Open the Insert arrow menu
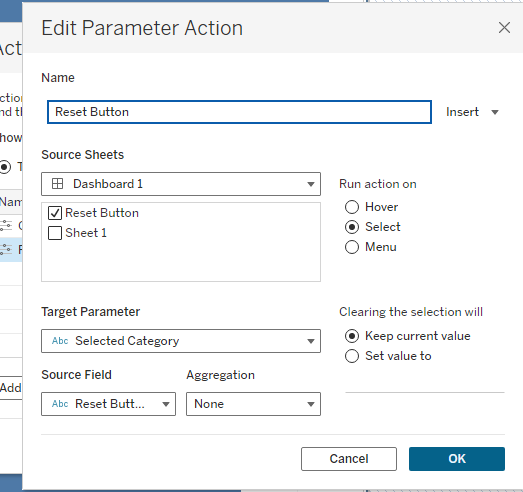 pyautogui.click(x=495, y=112)
